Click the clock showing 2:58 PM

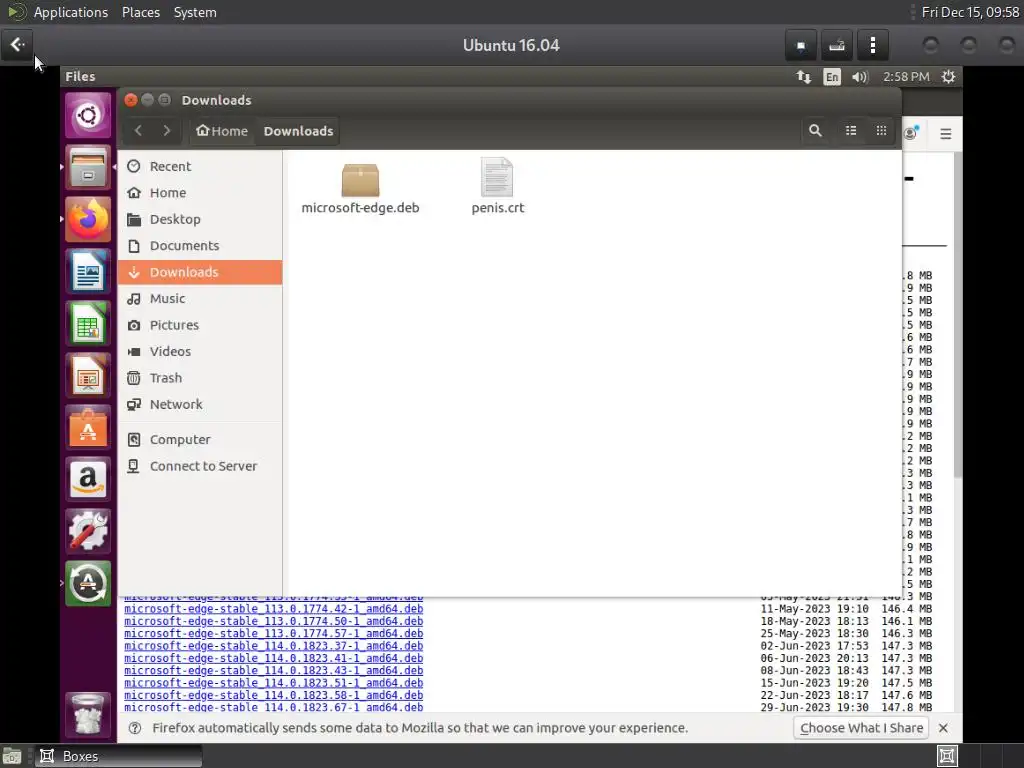[x=906, y=77]
